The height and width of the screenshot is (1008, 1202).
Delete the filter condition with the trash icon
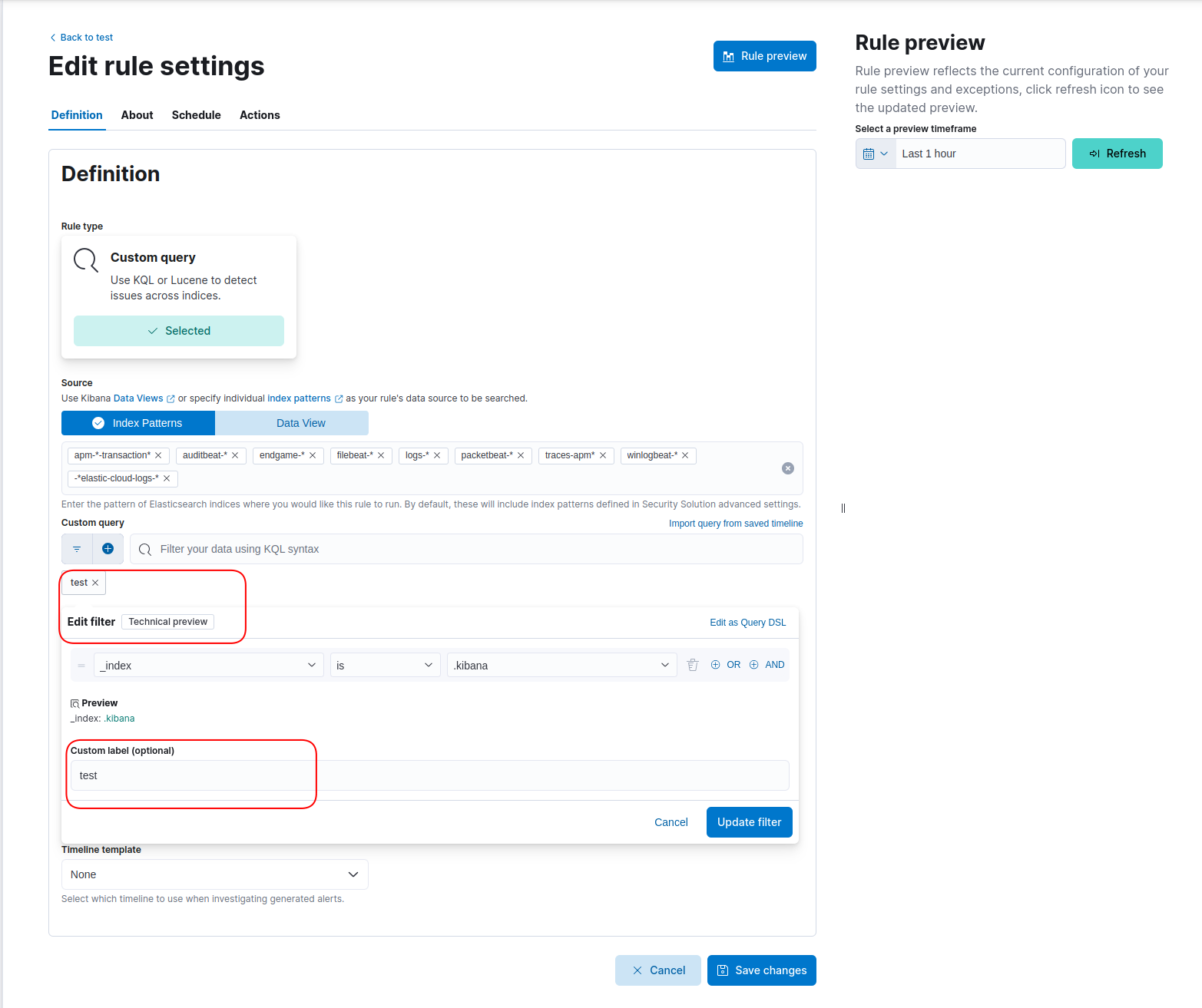(x=692, y=665)
